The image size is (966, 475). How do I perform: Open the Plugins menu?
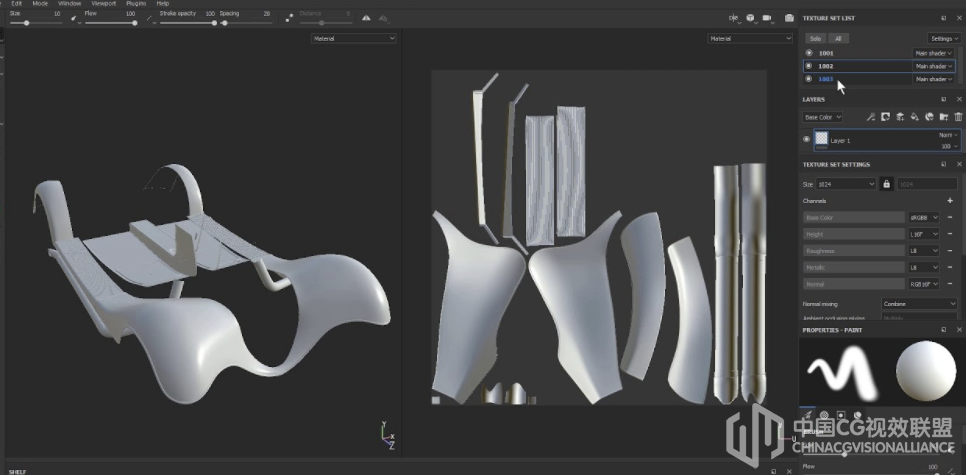tap(136, 3)
